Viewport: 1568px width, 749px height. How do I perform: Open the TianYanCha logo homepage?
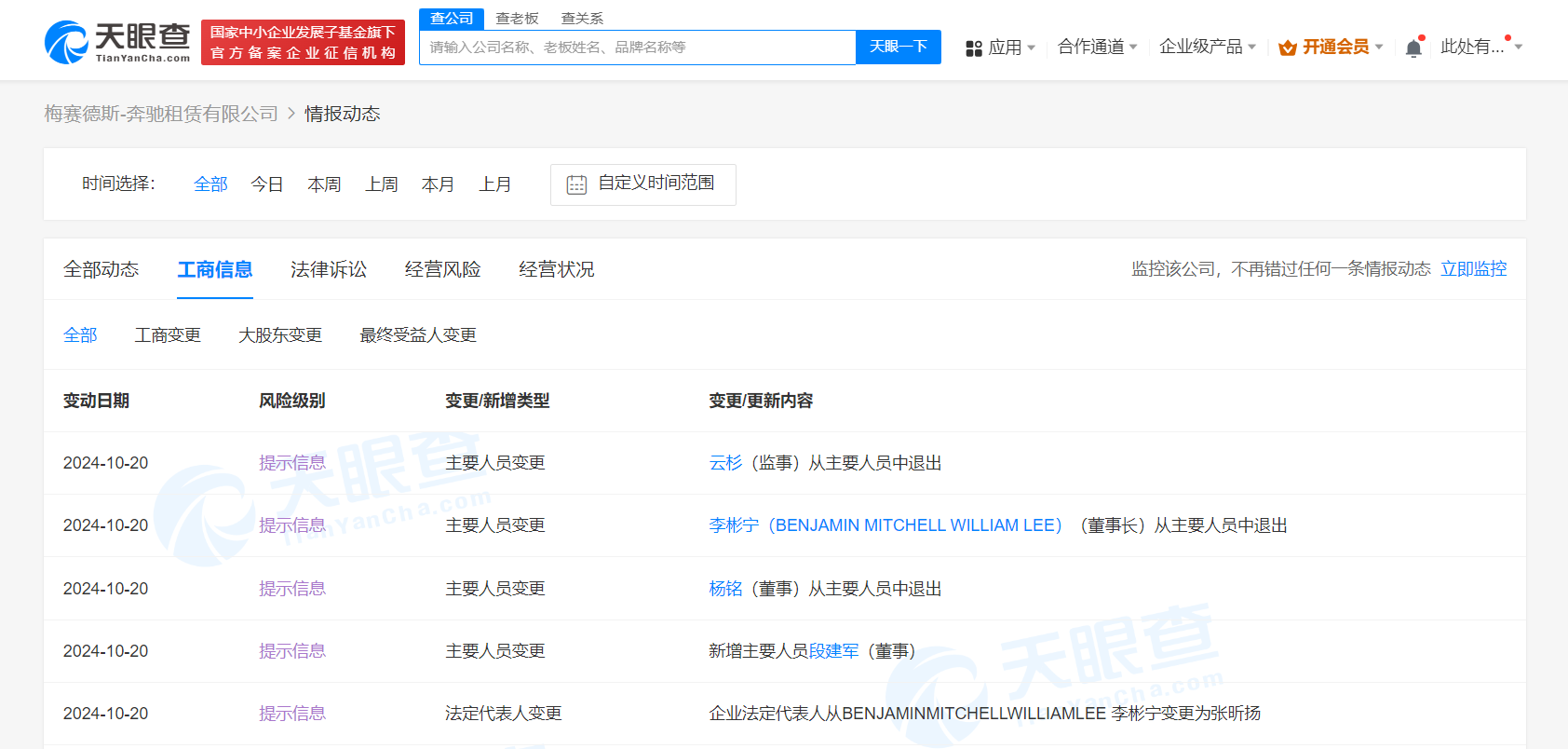coord(117,42)
